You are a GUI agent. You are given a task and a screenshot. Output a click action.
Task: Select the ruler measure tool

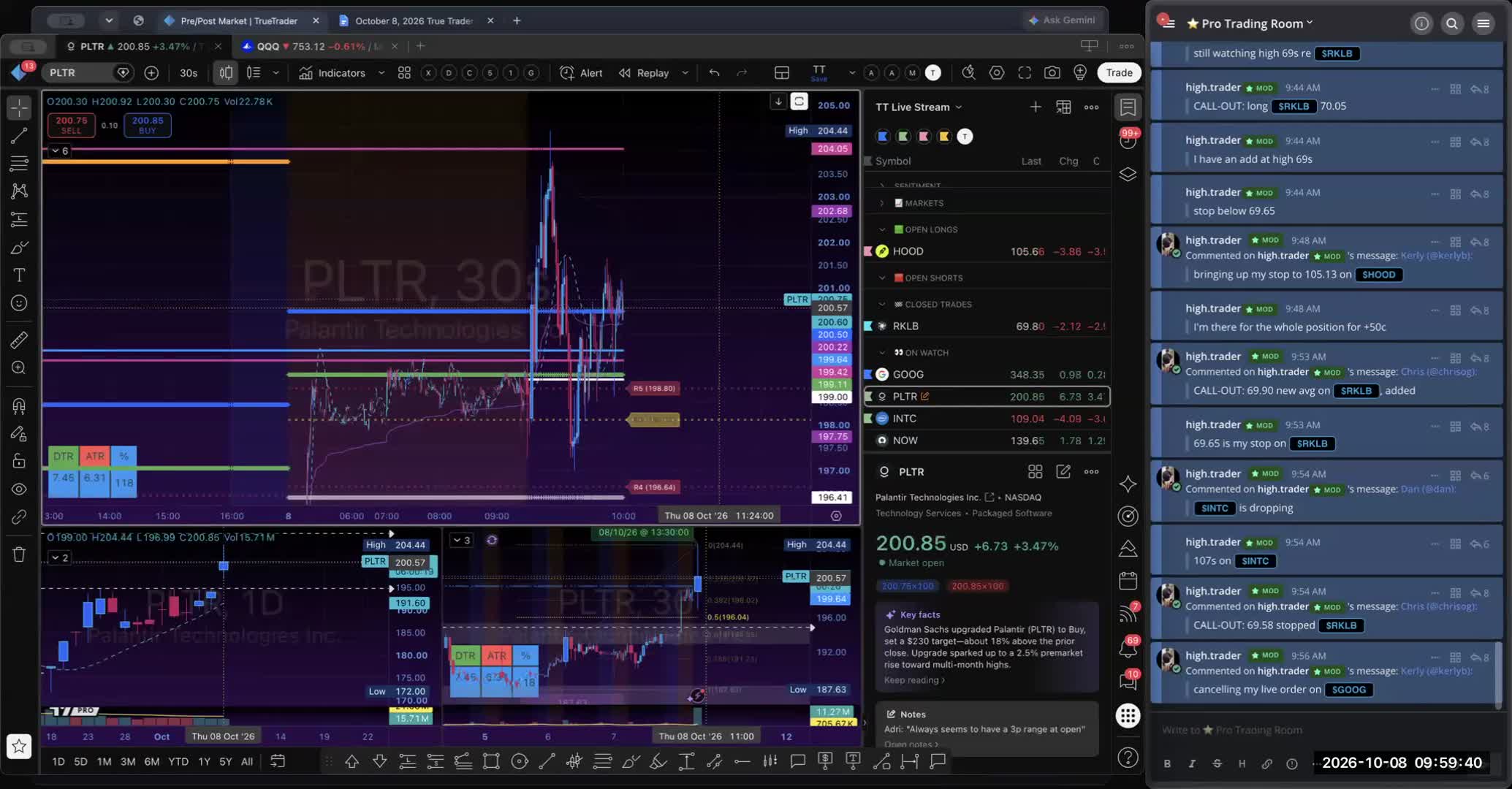19,339
